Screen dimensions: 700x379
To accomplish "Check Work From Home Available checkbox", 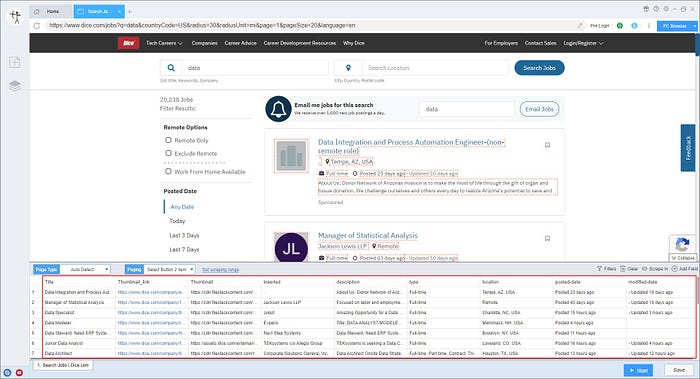I will pos(168,171).
